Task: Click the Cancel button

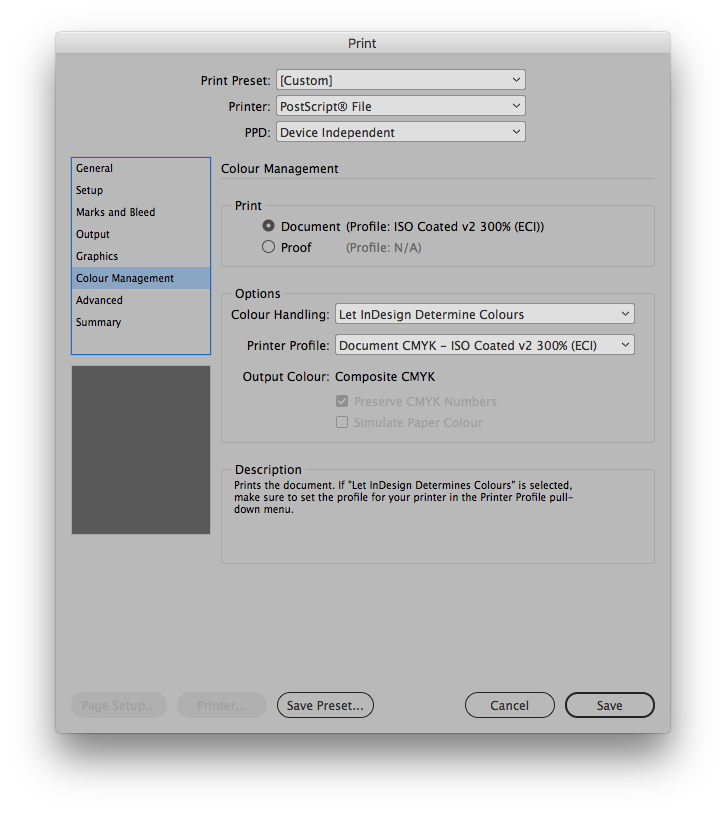Action: 510,705
